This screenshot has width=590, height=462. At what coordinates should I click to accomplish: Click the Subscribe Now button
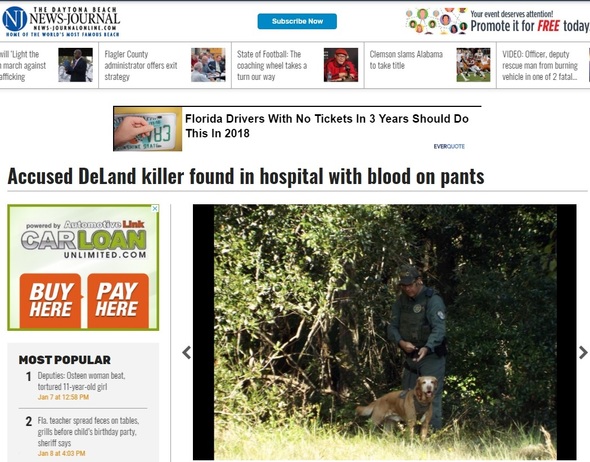[297, 21]
